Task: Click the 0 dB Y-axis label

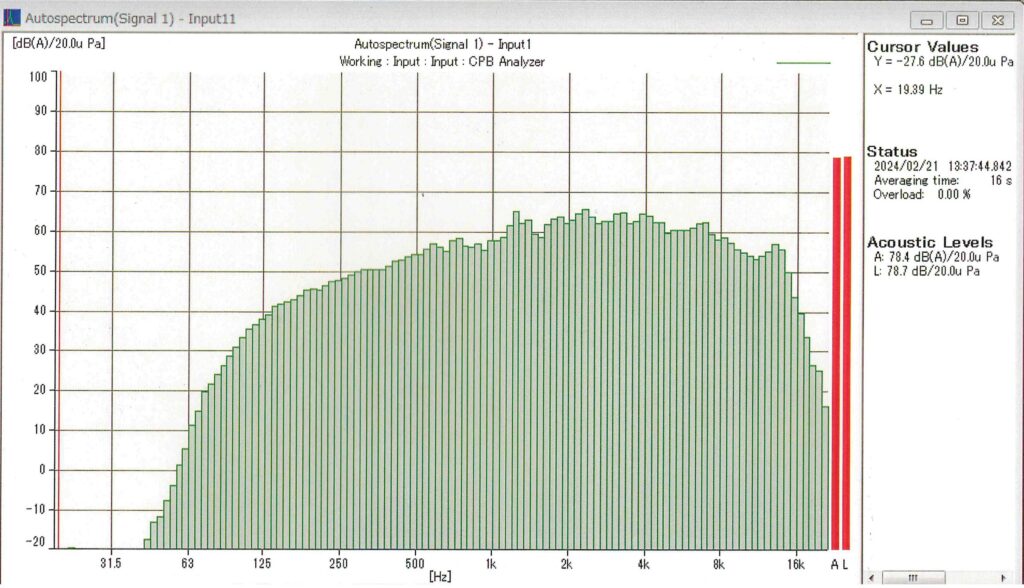Action: point(43,469)
